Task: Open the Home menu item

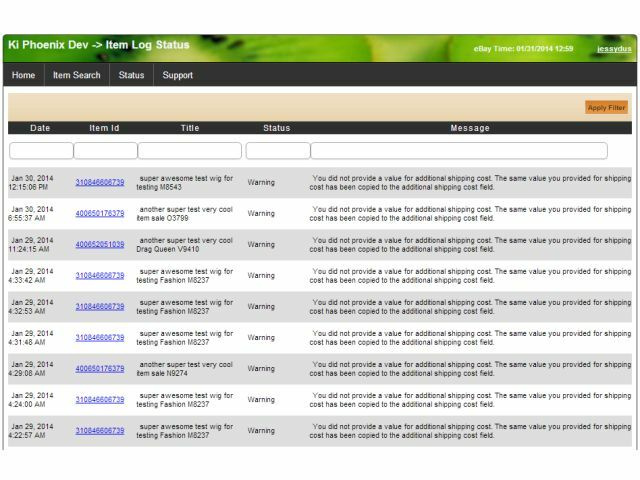Action: pos(23,75)
